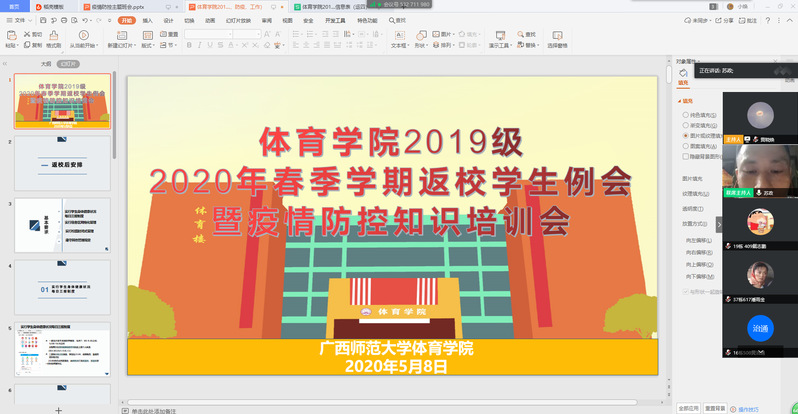Viewport: 798px width, 414px height.
Task: Toggle Hide Background Graphics checkbox
Action: click(x=686, y=156)
